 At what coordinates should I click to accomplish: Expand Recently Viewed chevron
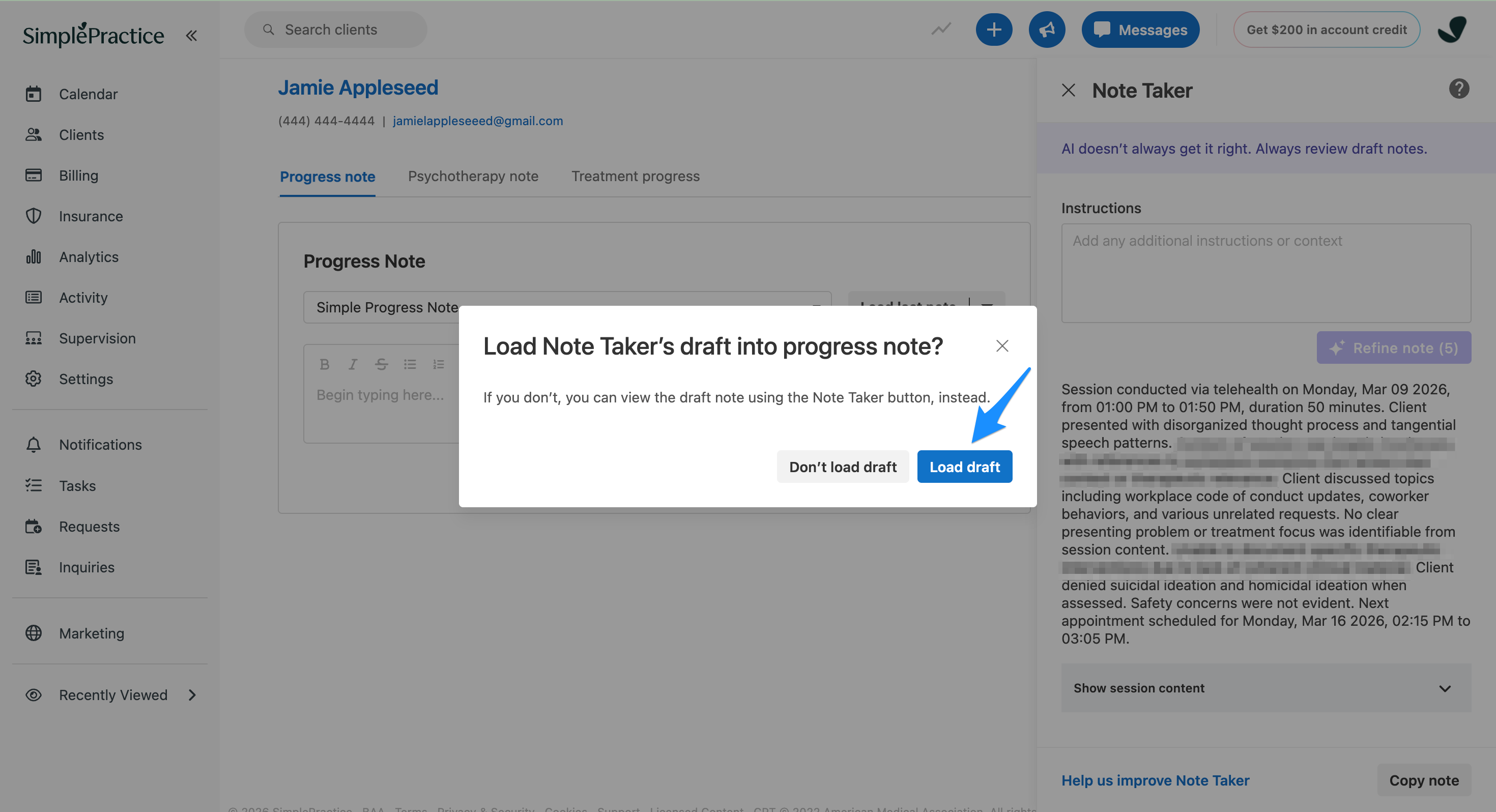coord(192,694)
